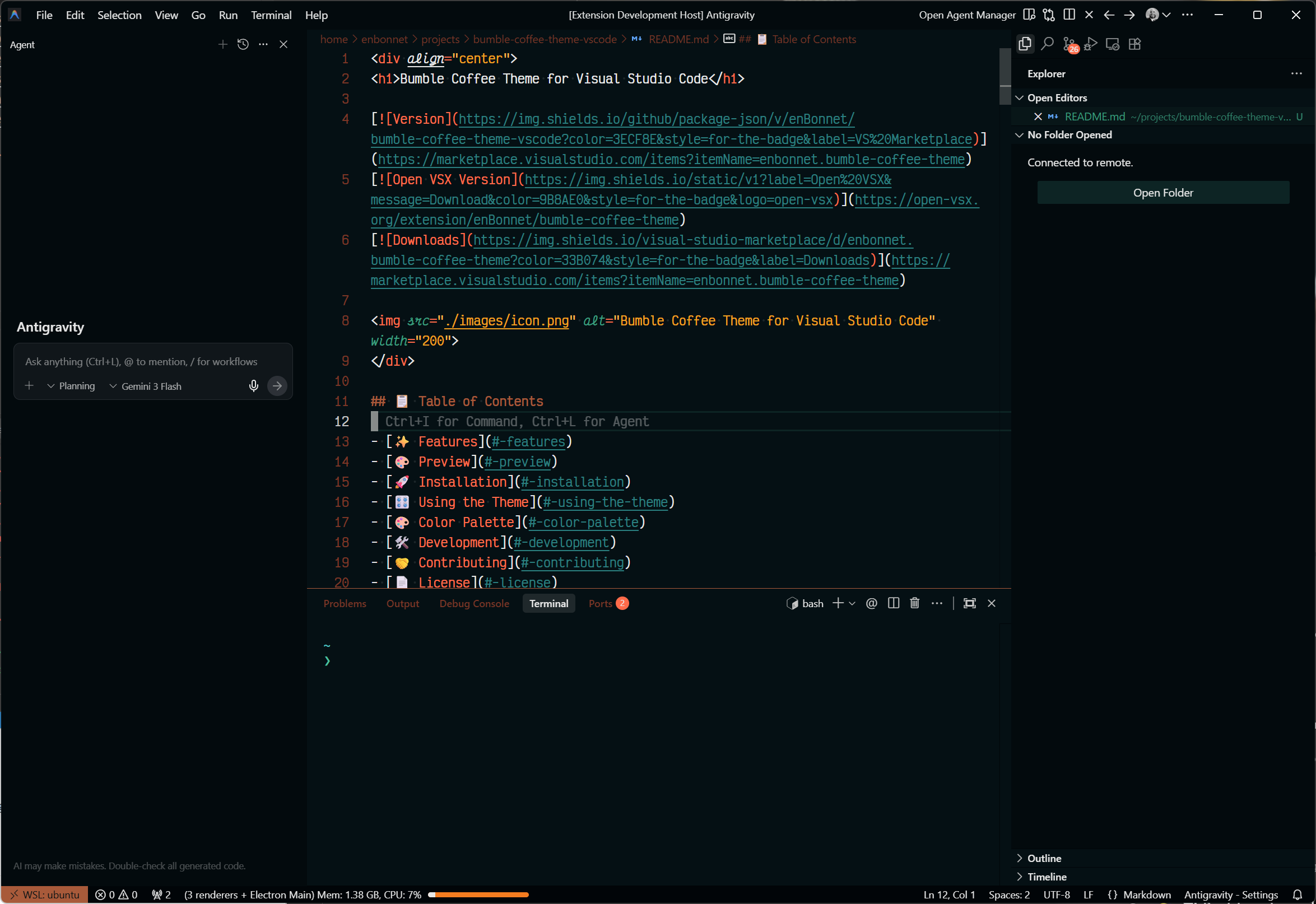Open Explorer more actions ellipsis
This screenshot has height=904, width=1316.
point(1296,73)
